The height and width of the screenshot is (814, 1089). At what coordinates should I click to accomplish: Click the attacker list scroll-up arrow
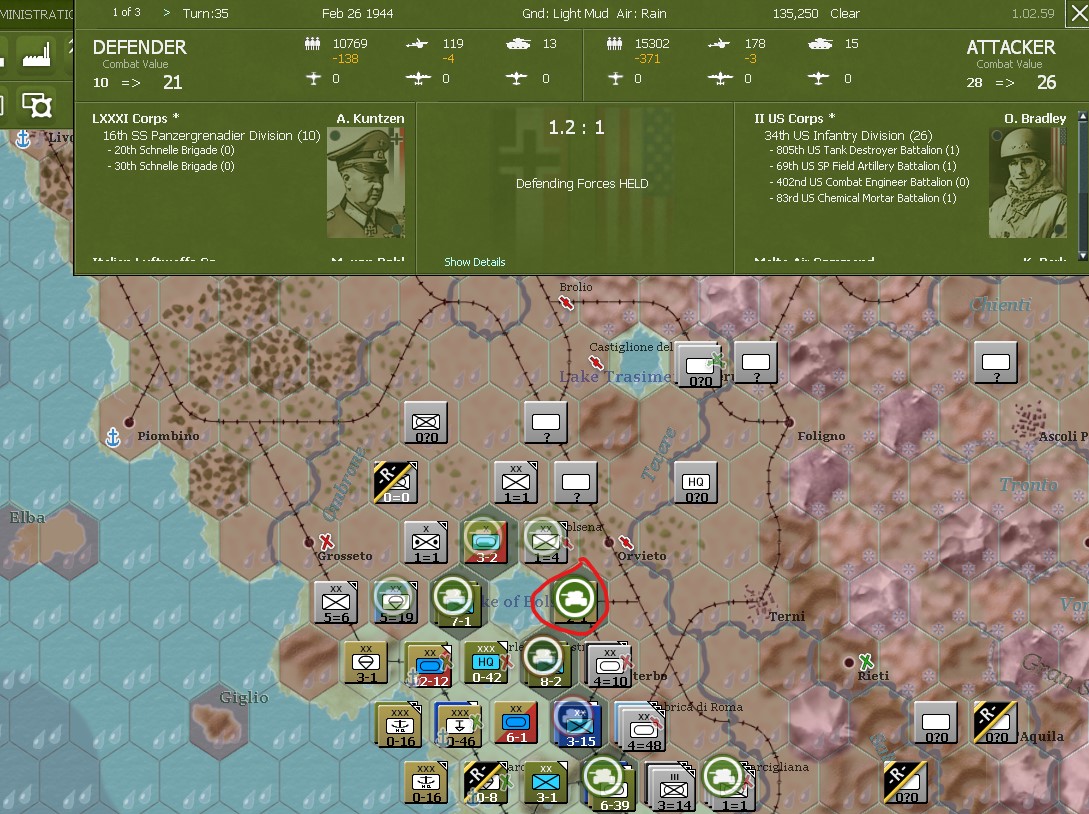click(1082, 117)
